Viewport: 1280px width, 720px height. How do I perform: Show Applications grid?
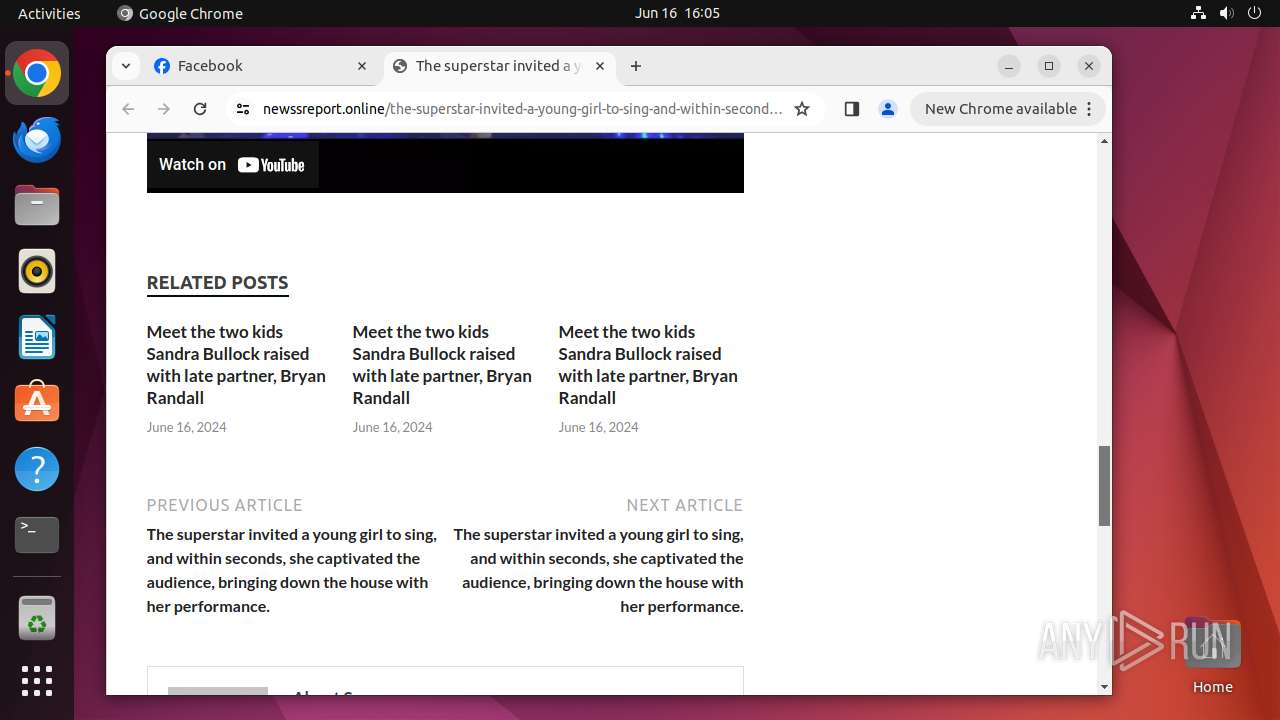[37, 681]
